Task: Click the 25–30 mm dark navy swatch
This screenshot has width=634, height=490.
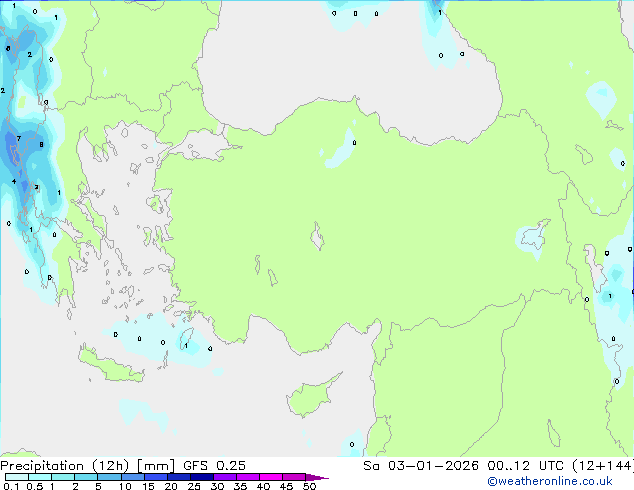Action: click(201, 477)
